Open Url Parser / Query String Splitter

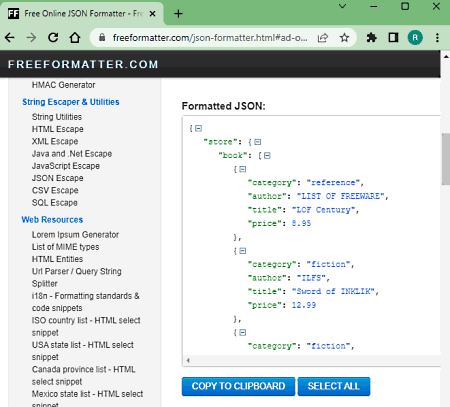click(x=77, y=277)
